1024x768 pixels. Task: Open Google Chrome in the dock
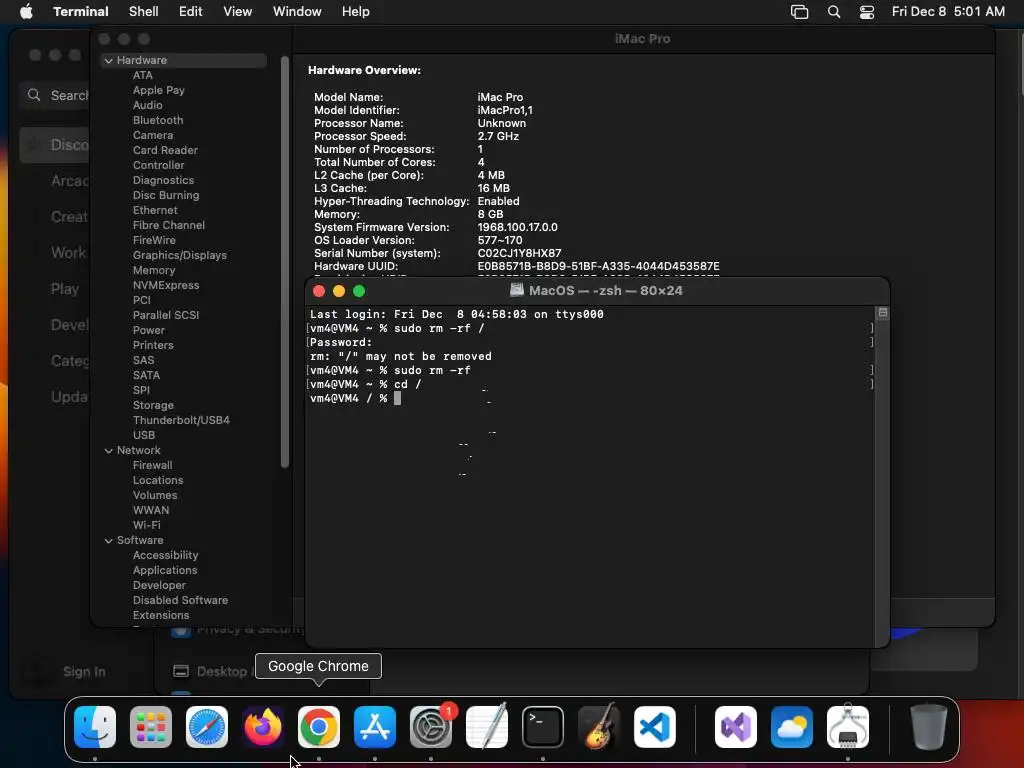[x=319, y=727]
